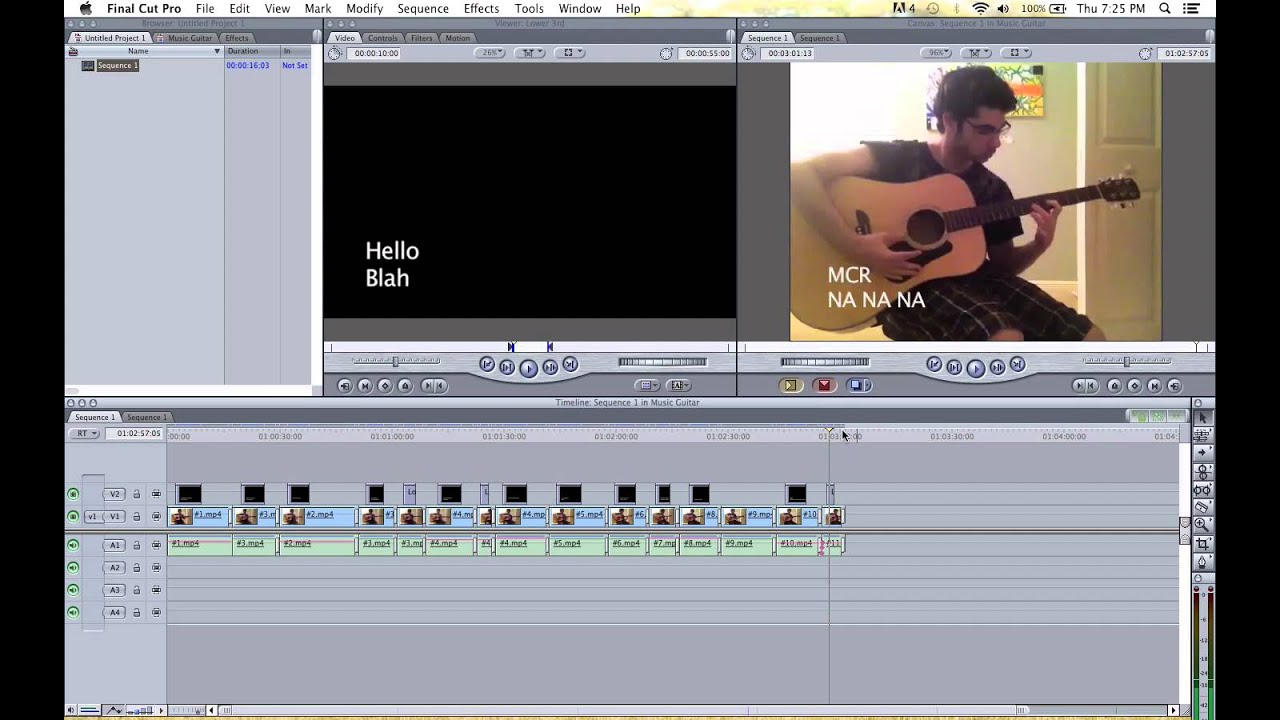This screenshot has width=1280, height=720.
Task: Toggle V2 track visibility
Action: coord(73,494)
